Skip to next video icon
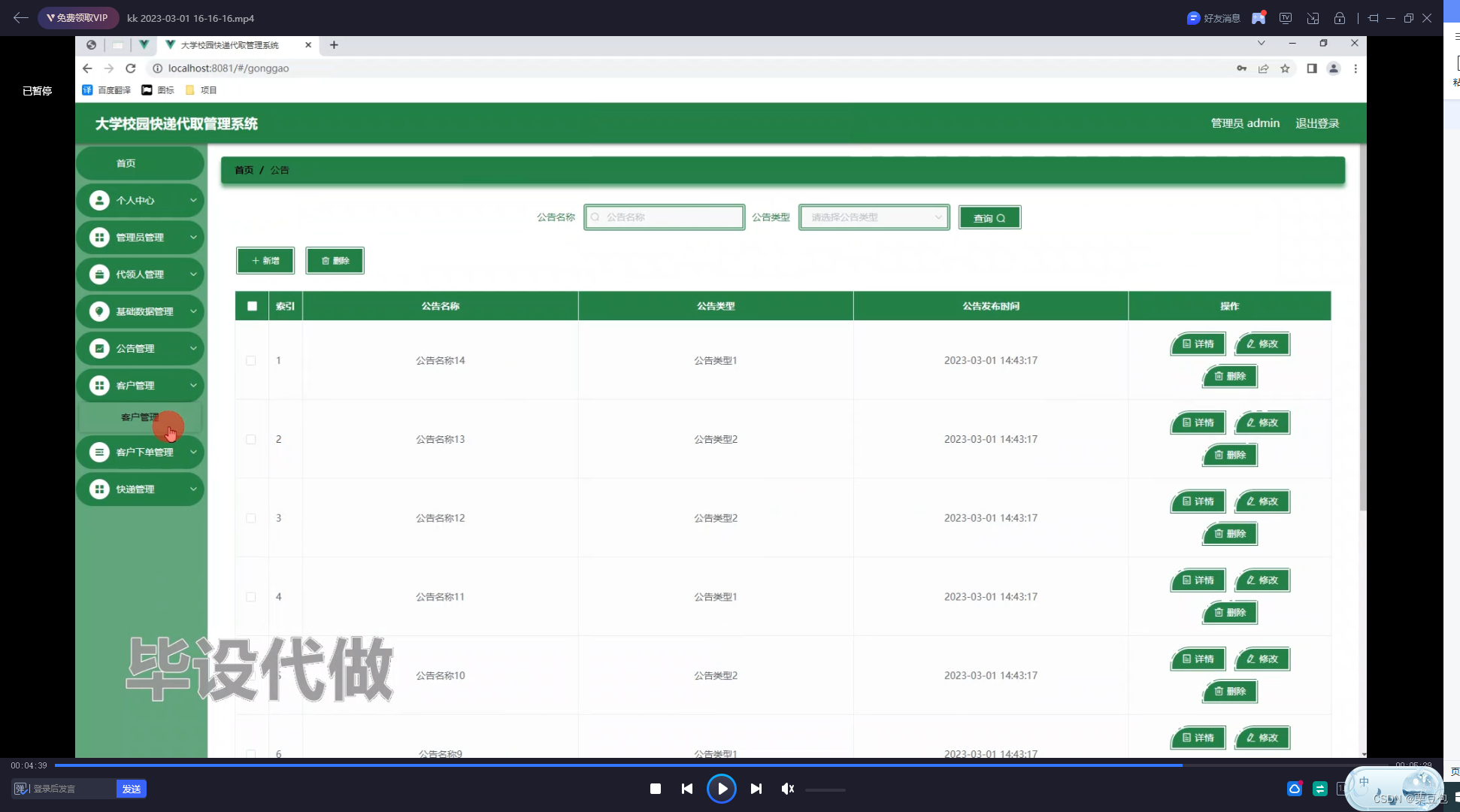The width and height of the screenshot is (1460, 812). pyautogui.click(x=756, y=789)
